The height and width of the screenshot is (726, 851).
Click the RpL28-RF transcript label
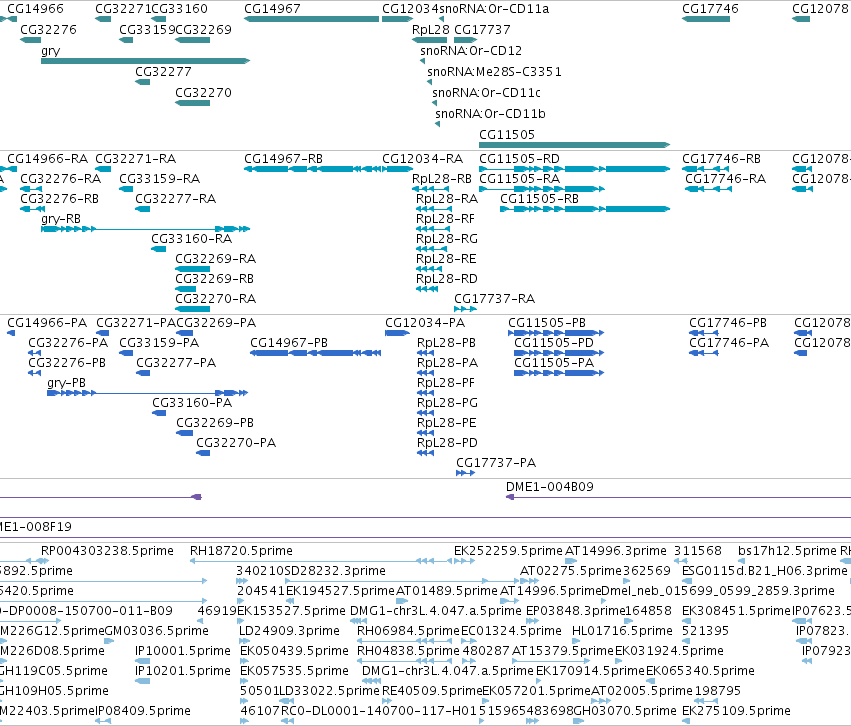445,219
